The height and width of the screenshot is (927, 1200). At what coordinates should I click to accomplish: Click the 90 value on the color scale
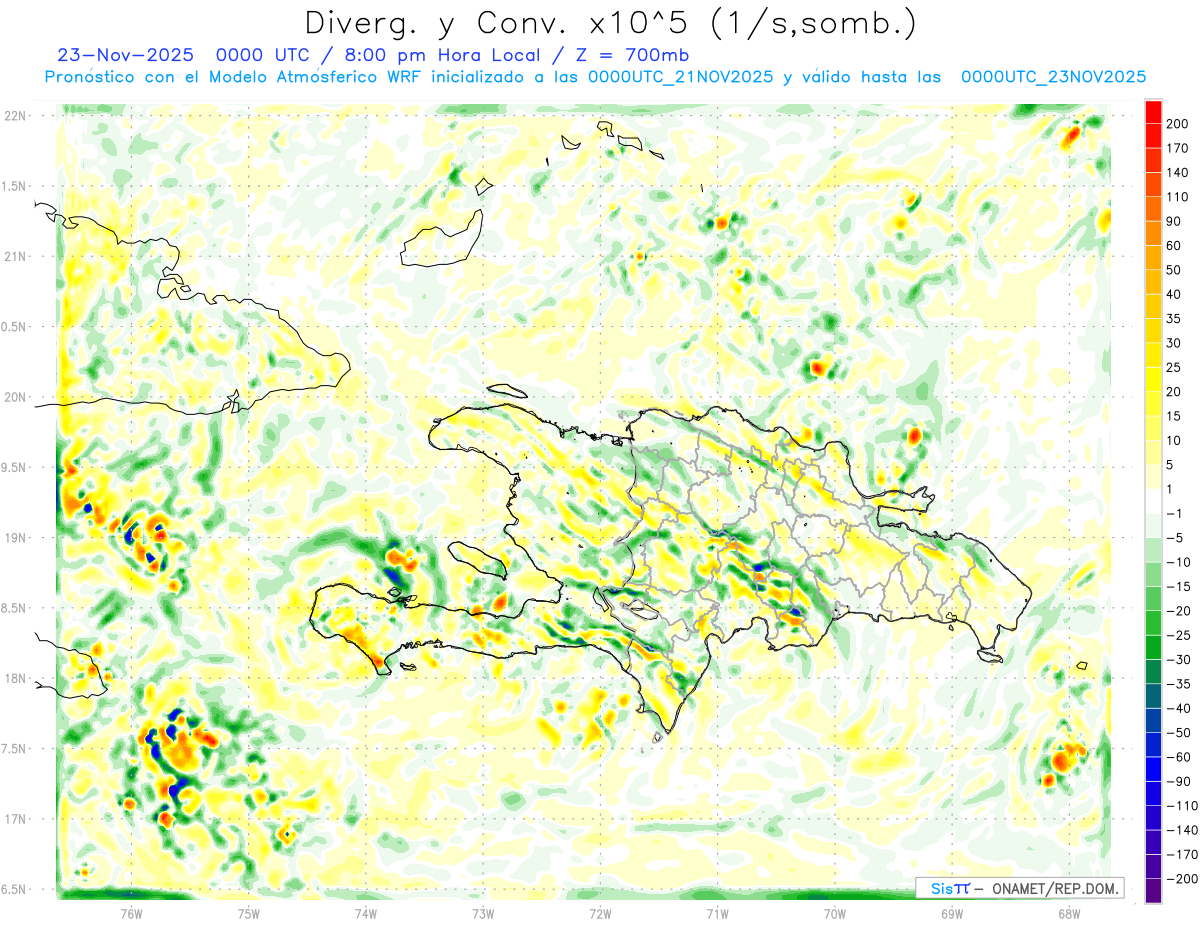point(1175,221)
